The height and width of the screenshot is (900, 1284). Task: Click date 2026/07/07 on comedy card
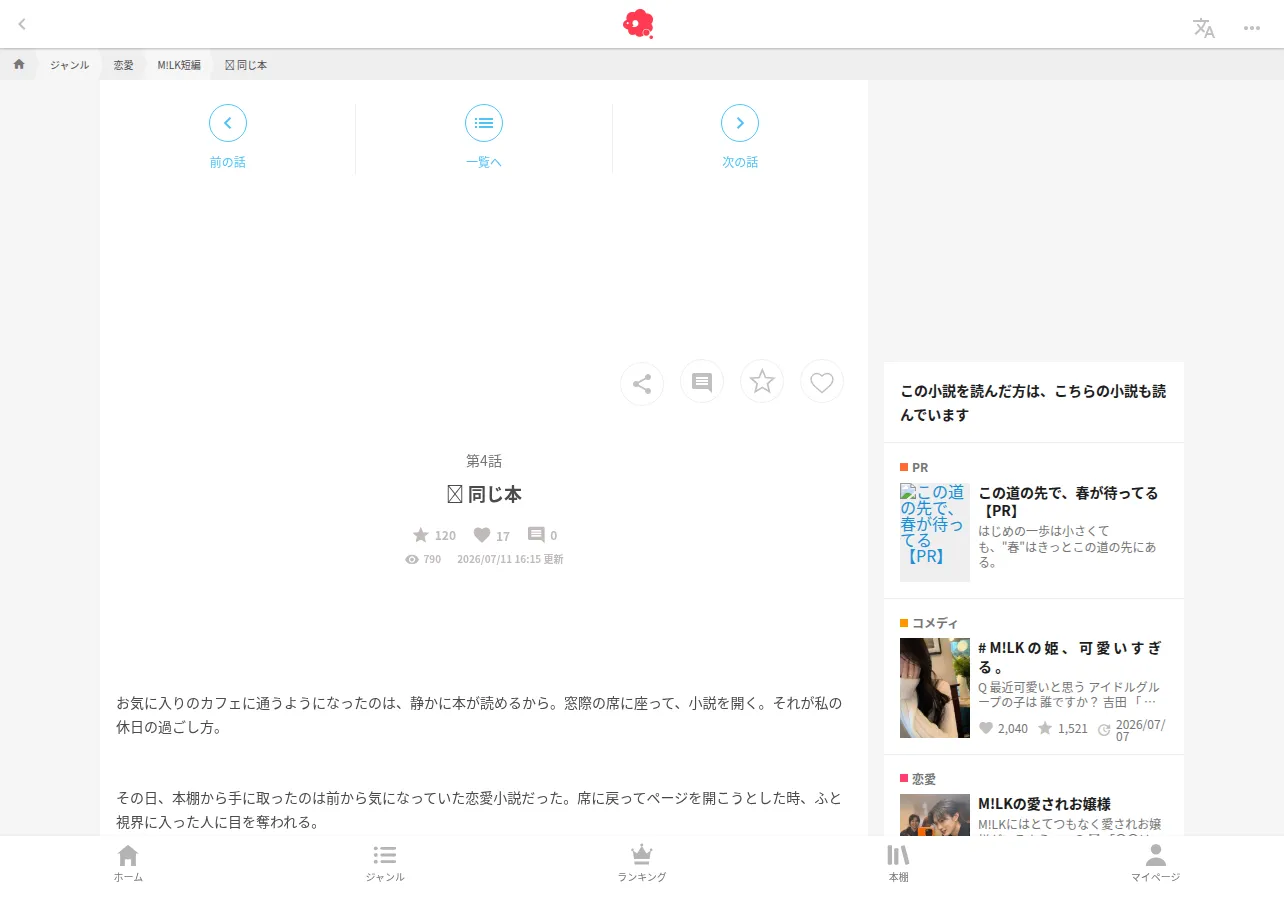tap(1132, 730)
